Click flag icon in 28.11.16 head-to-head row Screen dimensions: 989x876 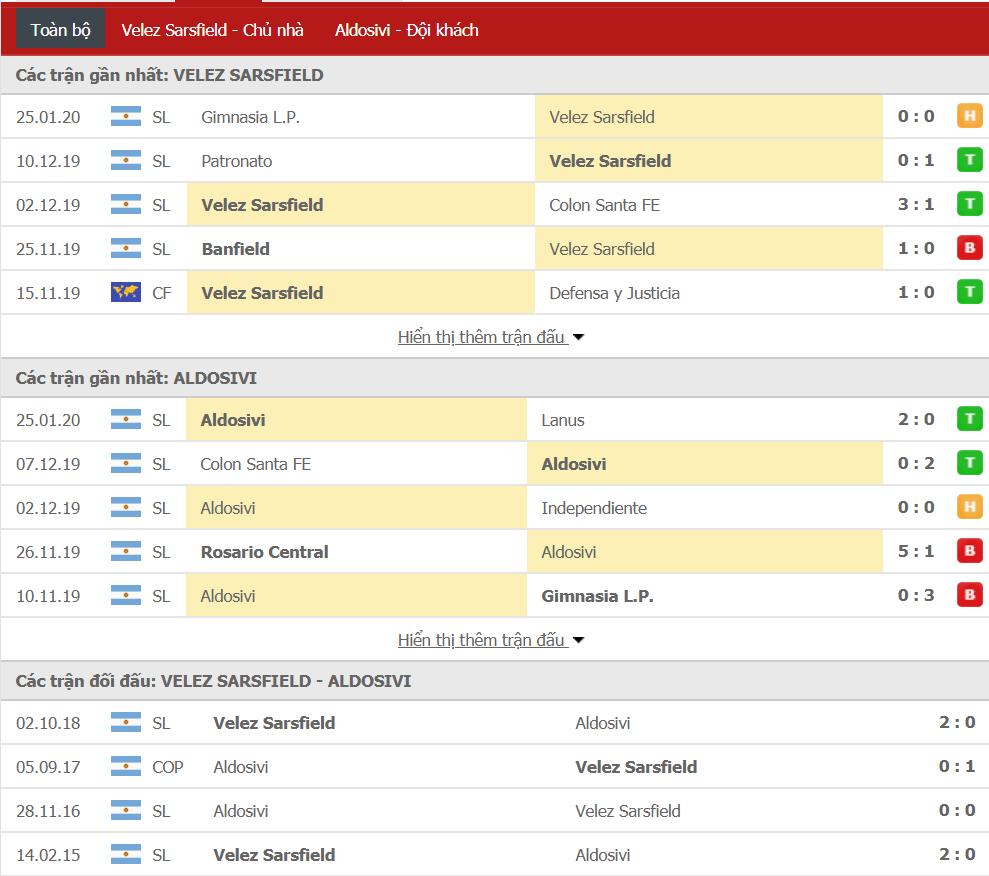point(126,811)
